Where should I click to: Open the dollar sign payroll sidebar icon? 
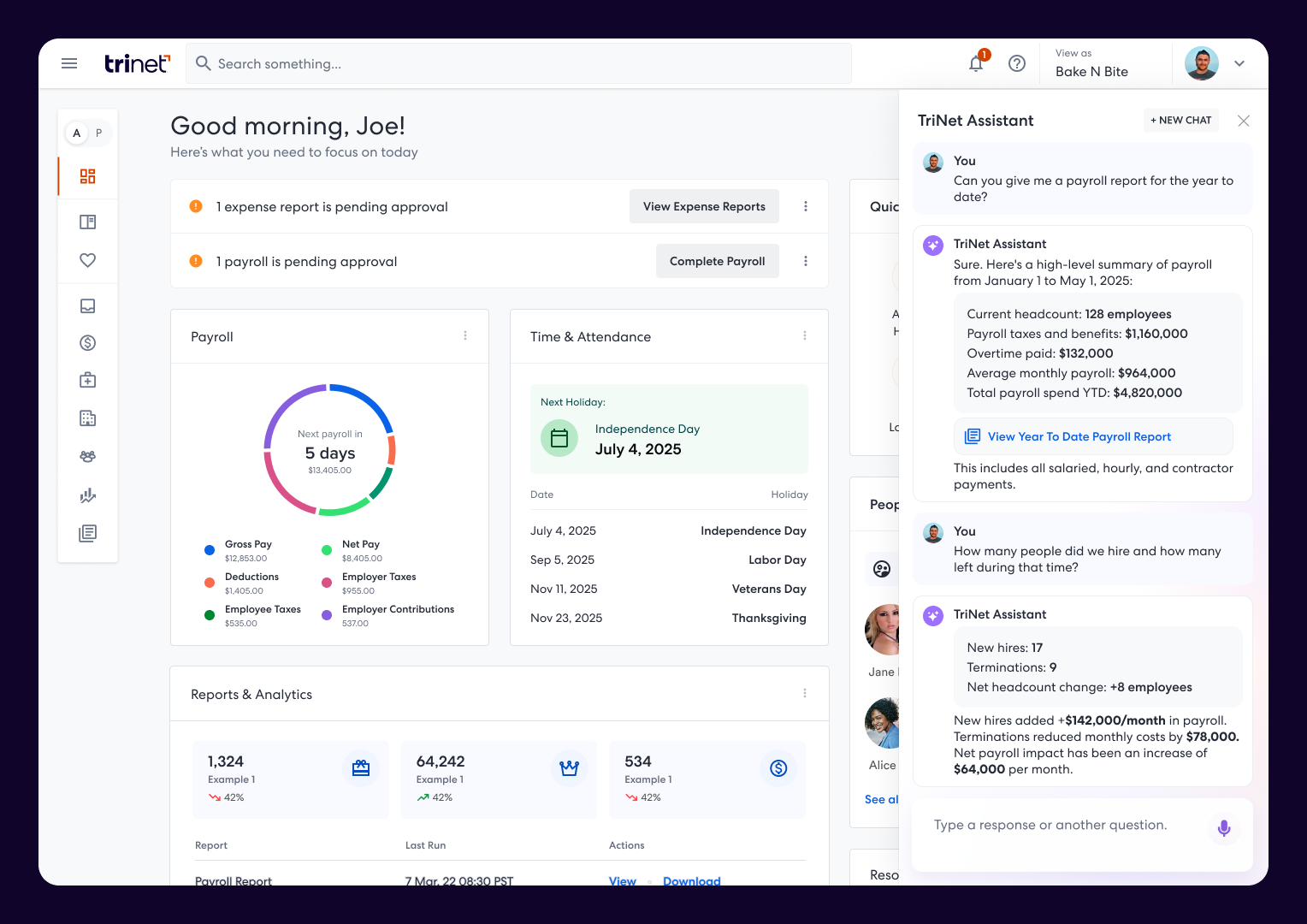(87, 343)
